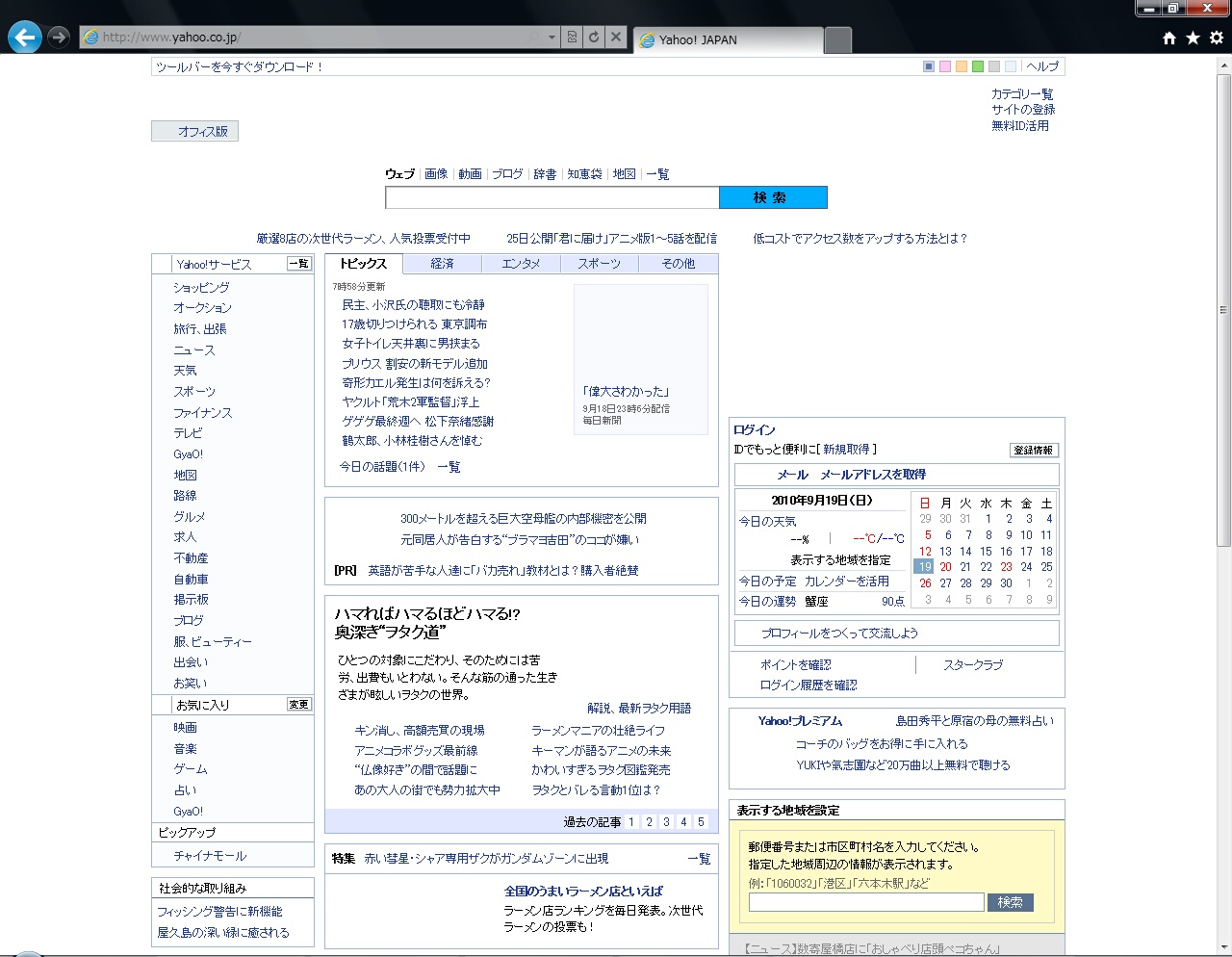Open the browser Tools gear icon
This screenshot has height=957, width=1232.
(x=1217, y=38)
